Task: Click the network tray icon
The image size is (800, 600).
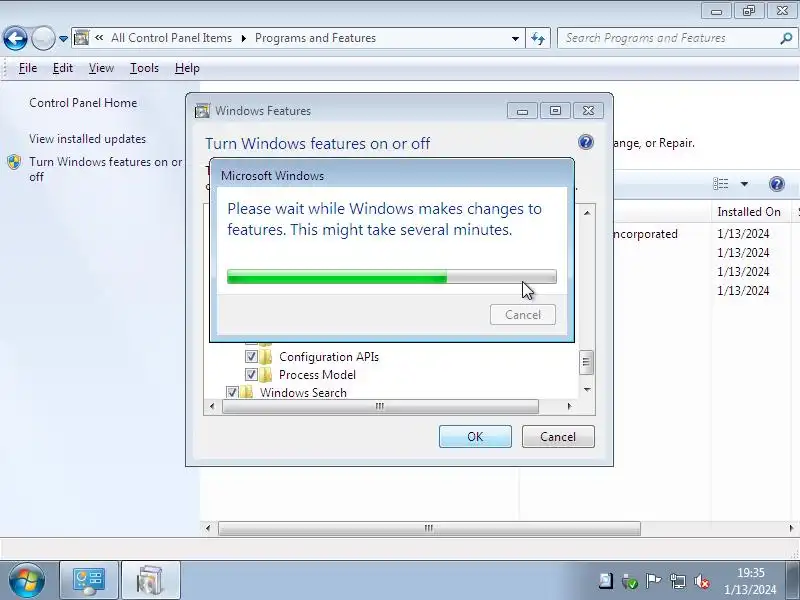Action: pyautogui.click(x=678, y=581)
